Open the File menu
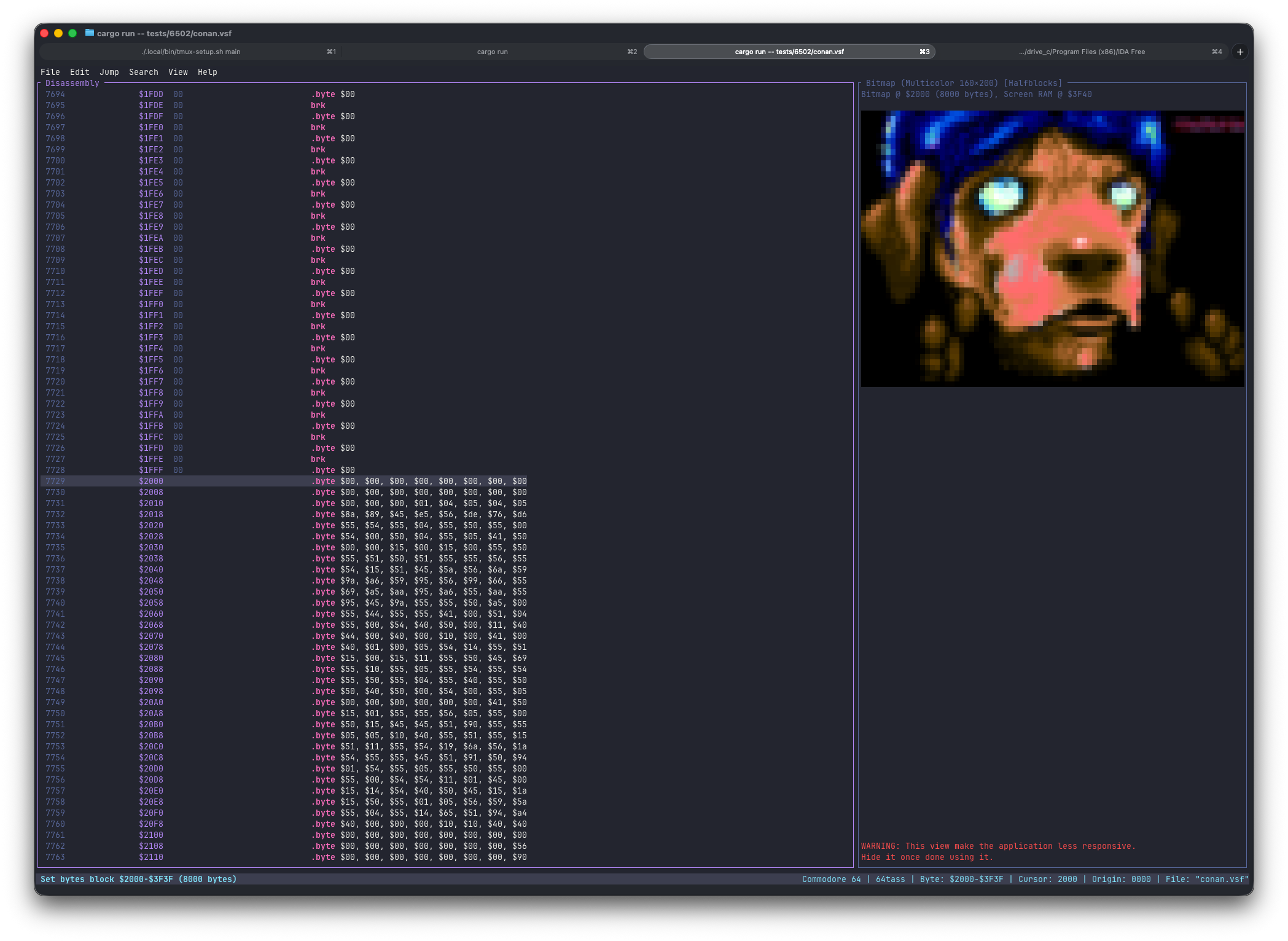Viewport: 1288px width, 941px height. coord(51,72)
